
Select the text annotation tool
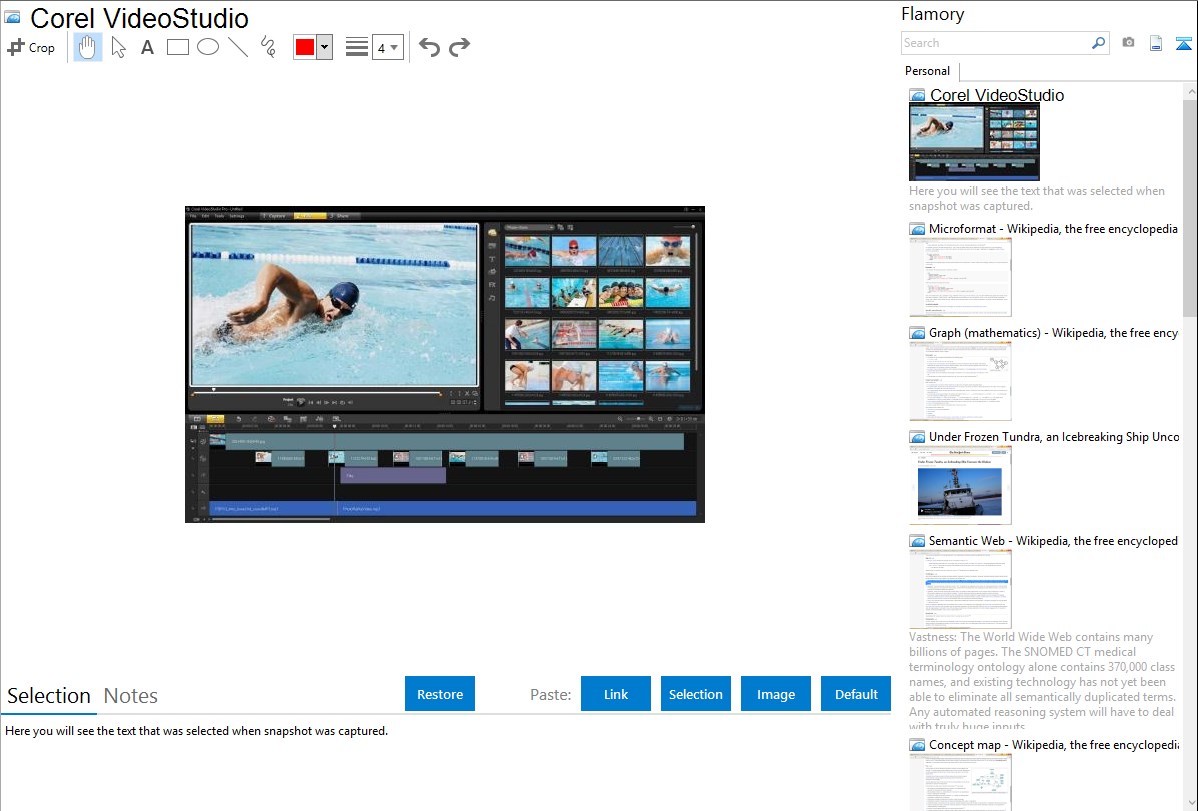pyautogui.click(x=147, y=47)
